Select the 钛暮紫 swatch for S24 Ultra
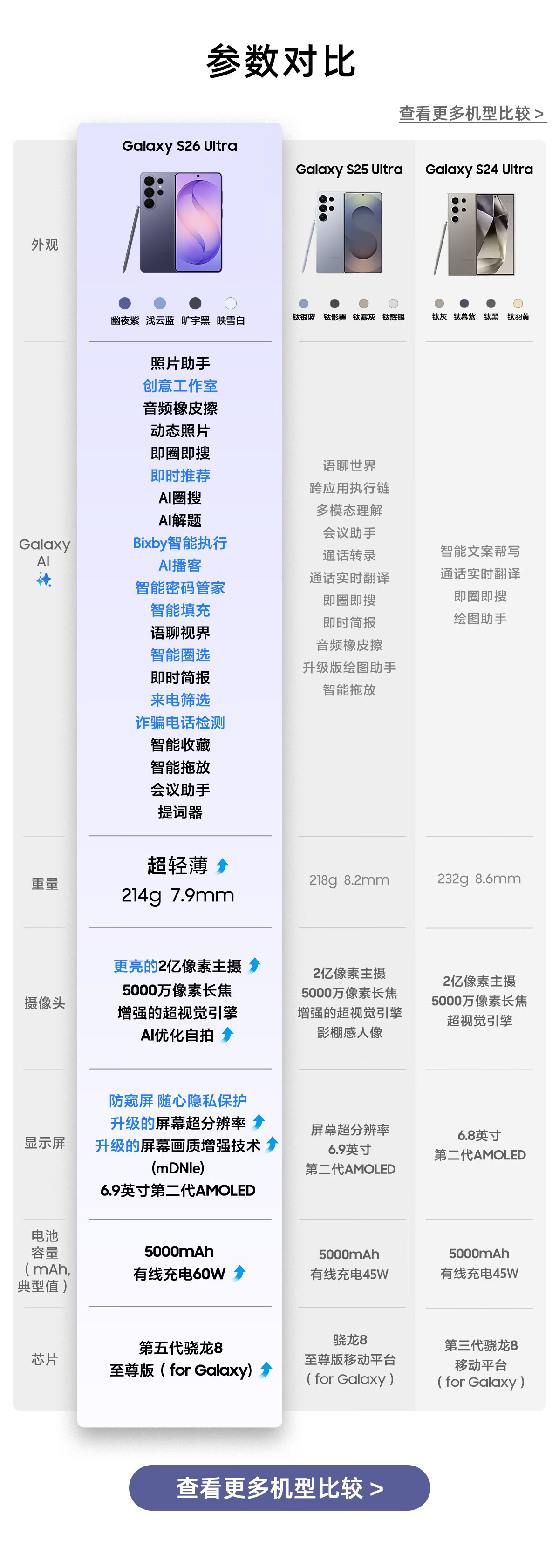 (464, 303)
